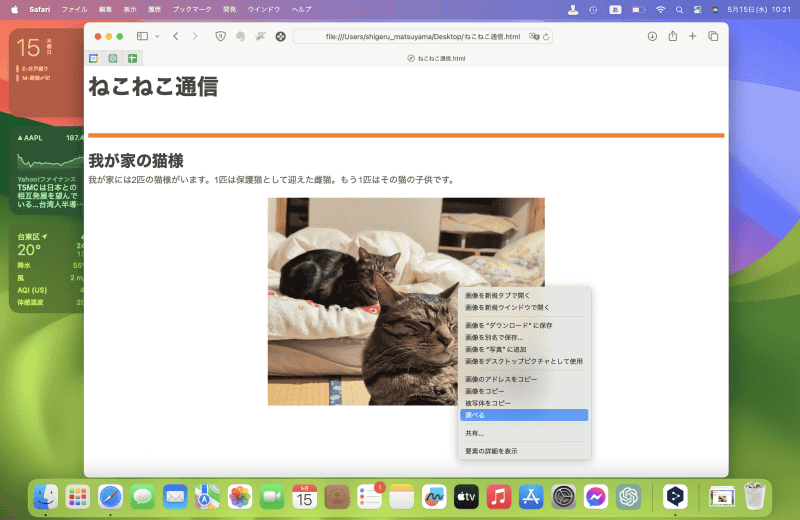Choose 要素の詳細を表示
This screenshot has height=520, width=800.
click(x=524, y=451)
